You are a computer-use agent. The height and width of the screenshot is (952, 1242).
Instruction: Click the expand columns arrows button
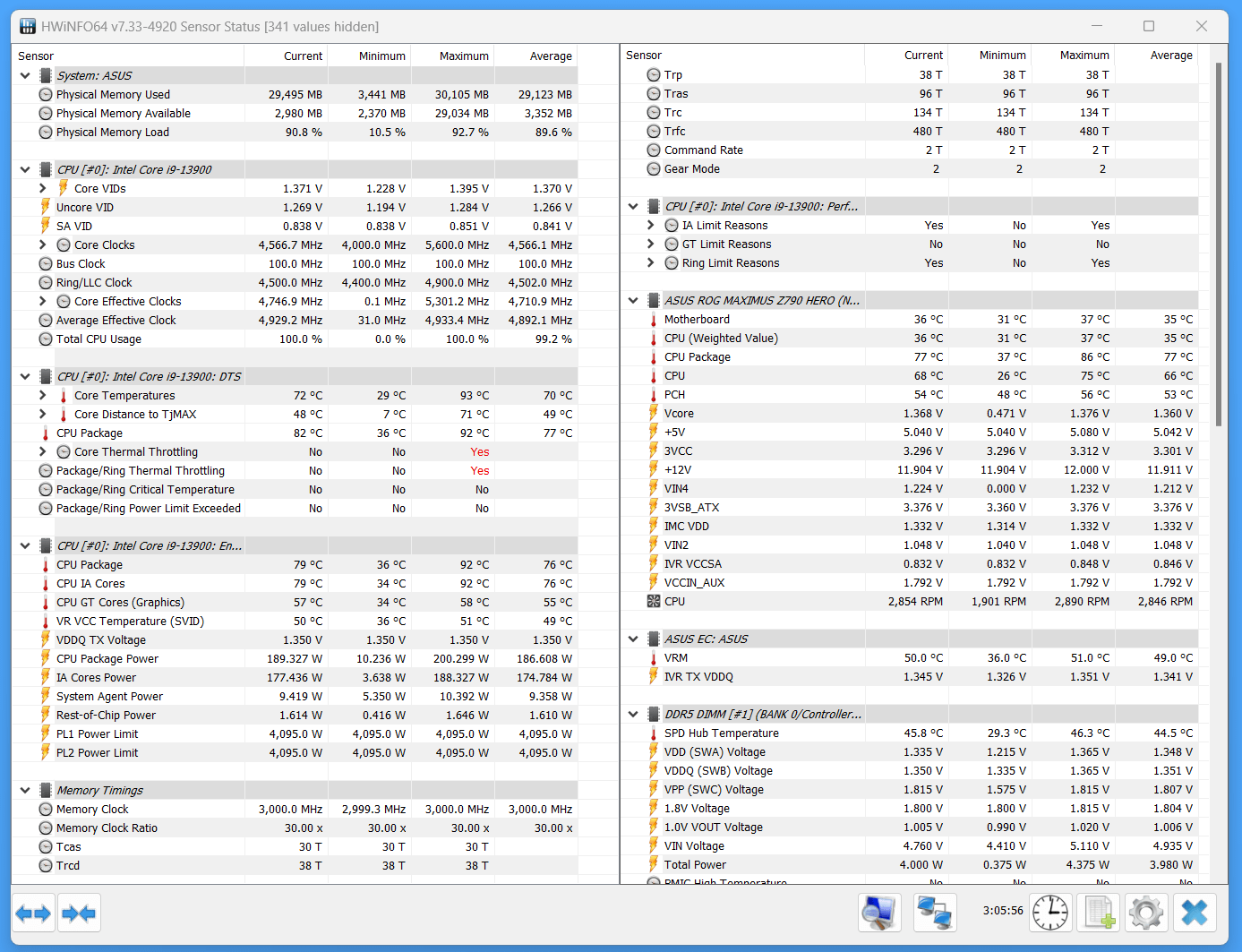click(x=34, y=913)
